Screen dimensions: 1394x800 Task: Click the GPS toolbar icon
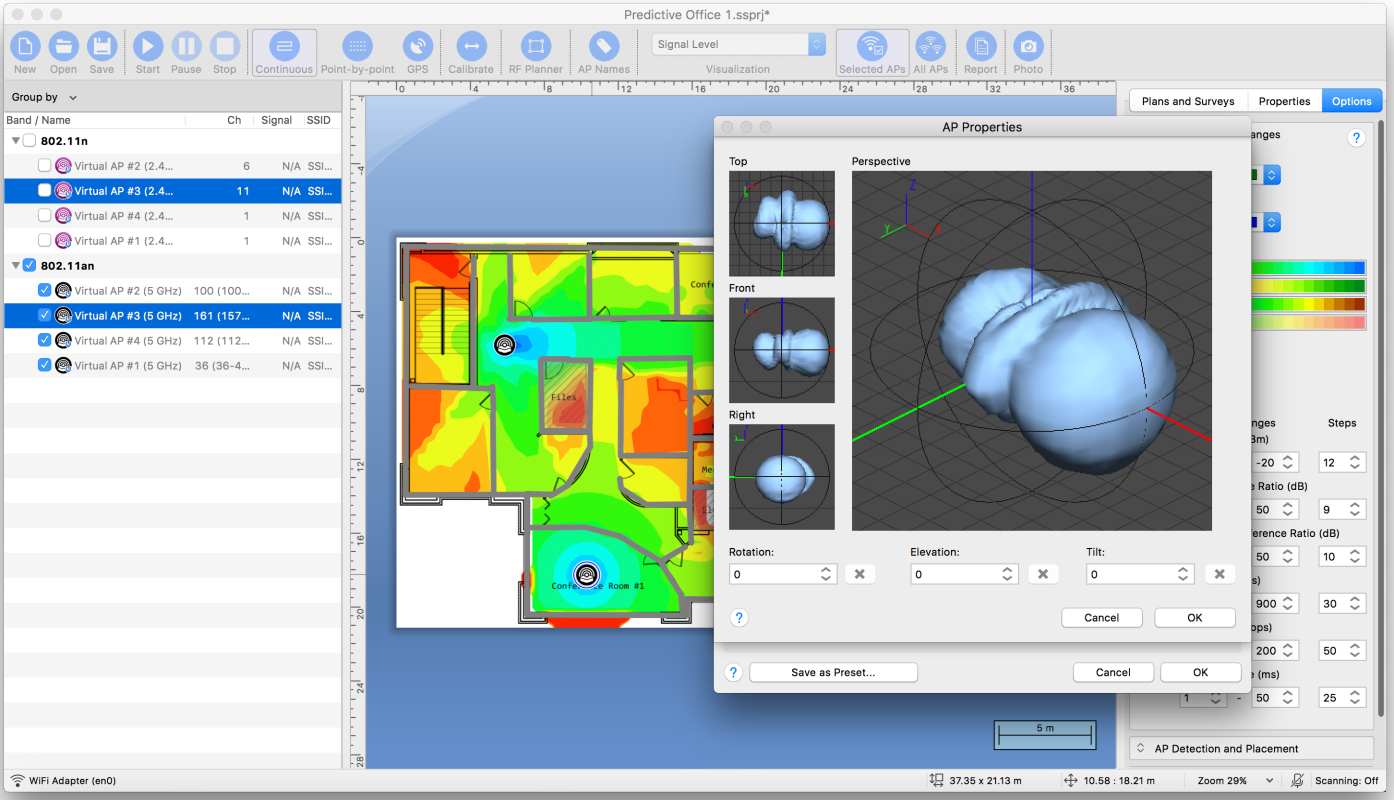pyautogui.click(x=417, y=44)
